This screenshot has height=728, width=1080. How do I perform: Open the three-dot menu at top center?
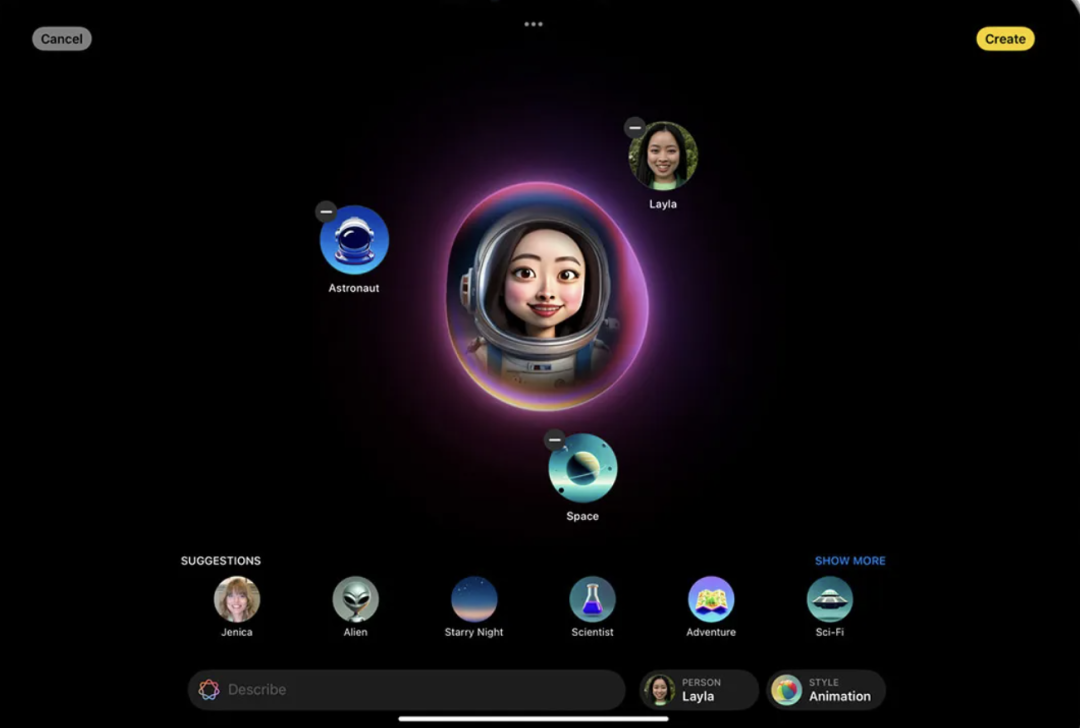(533, 24)
